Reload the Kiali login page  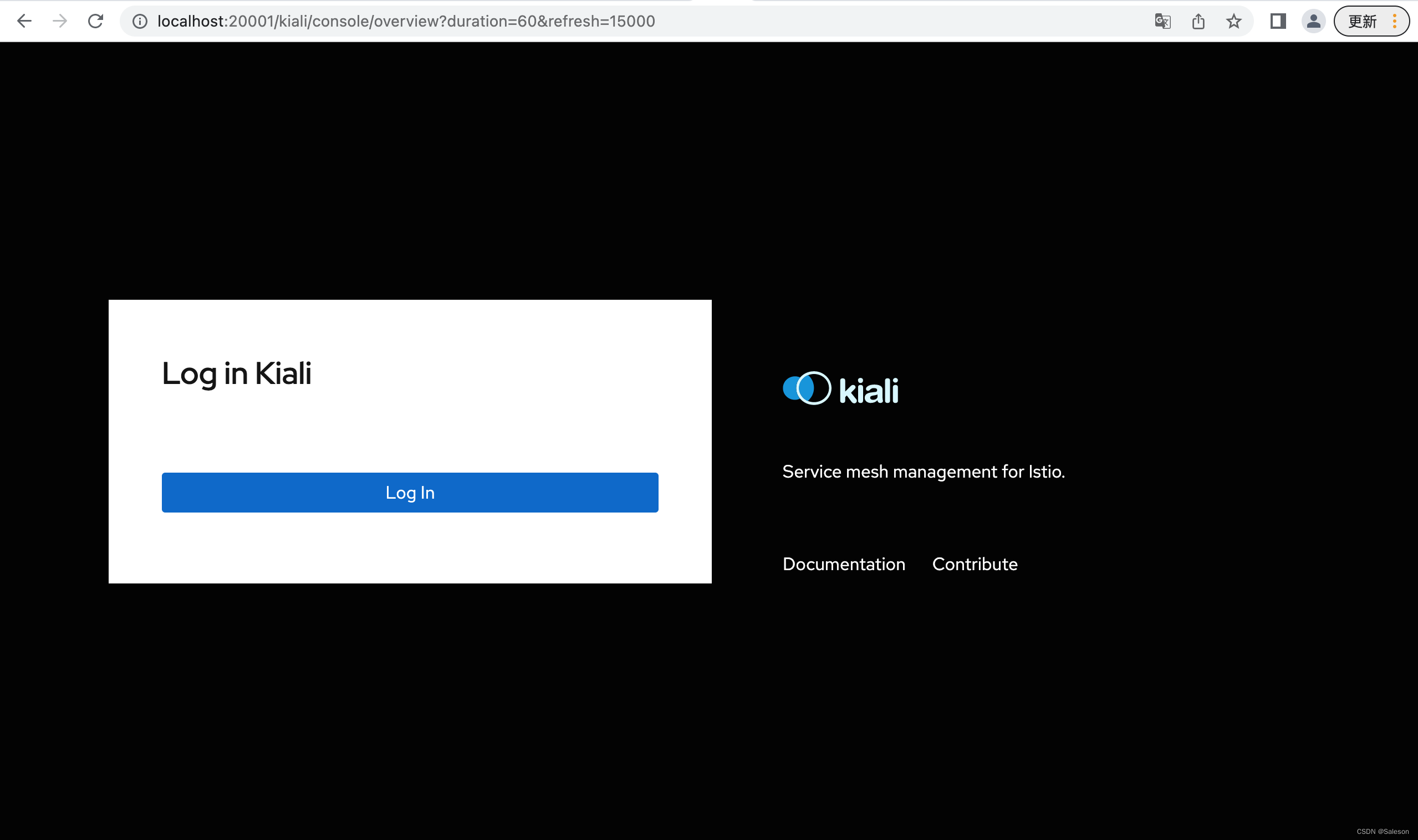pyautogui.click(x=95, y=22)
